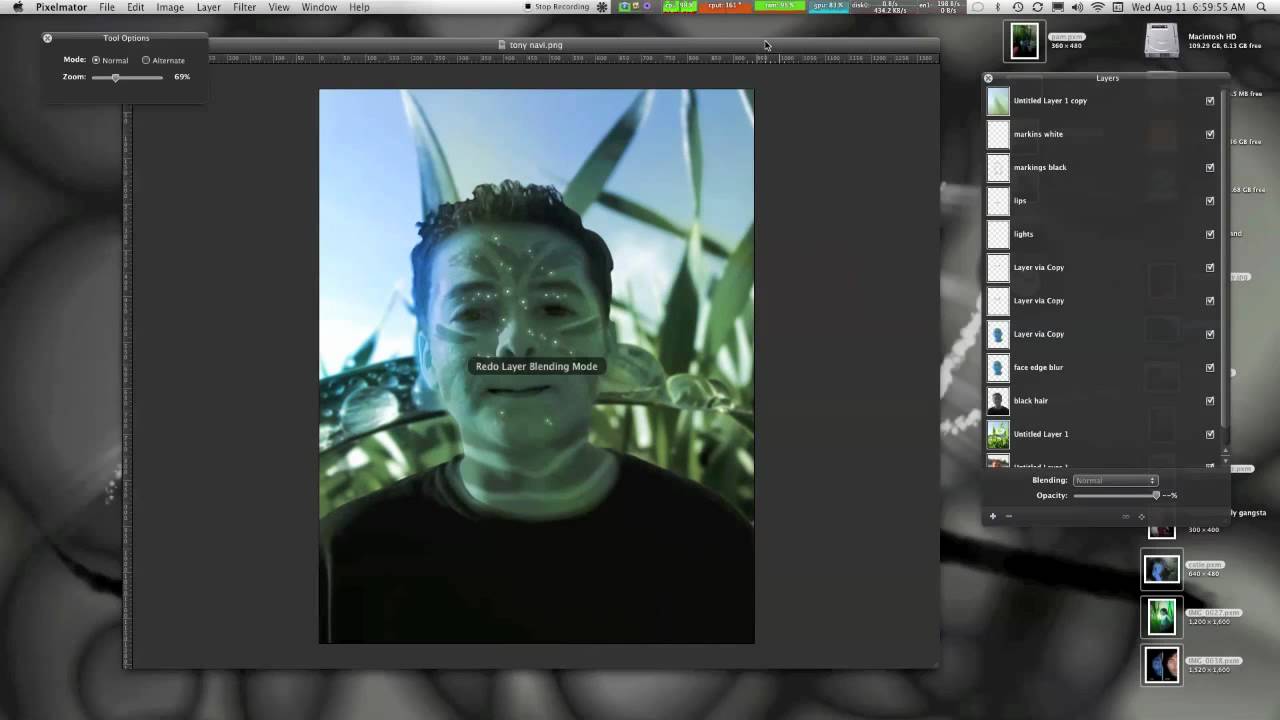1280x720 pixels.
Task: Click the layer Opacity slider
Action: (1116, 495)
